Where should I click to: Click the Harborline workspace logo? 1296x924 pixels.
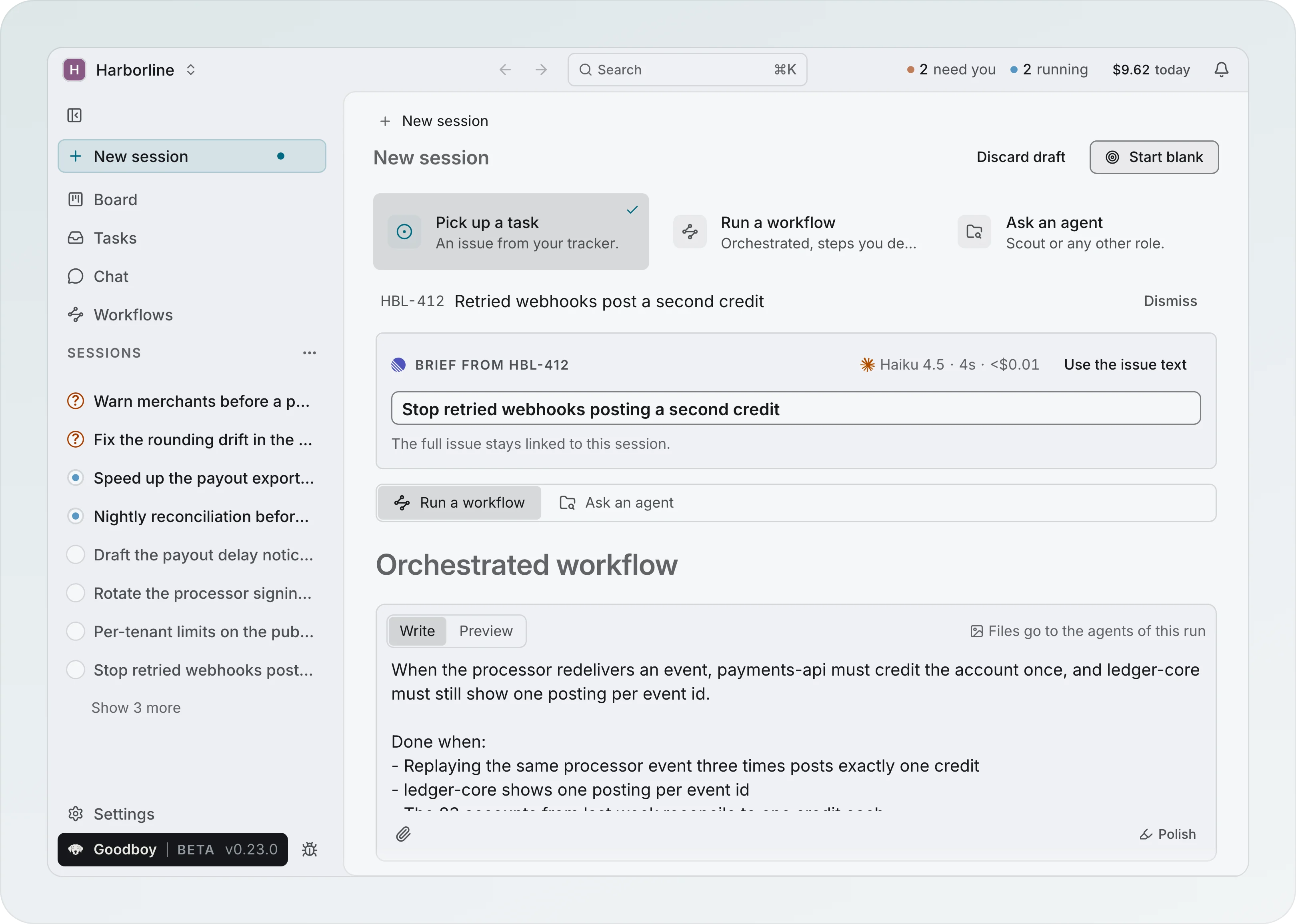point(74,70)
